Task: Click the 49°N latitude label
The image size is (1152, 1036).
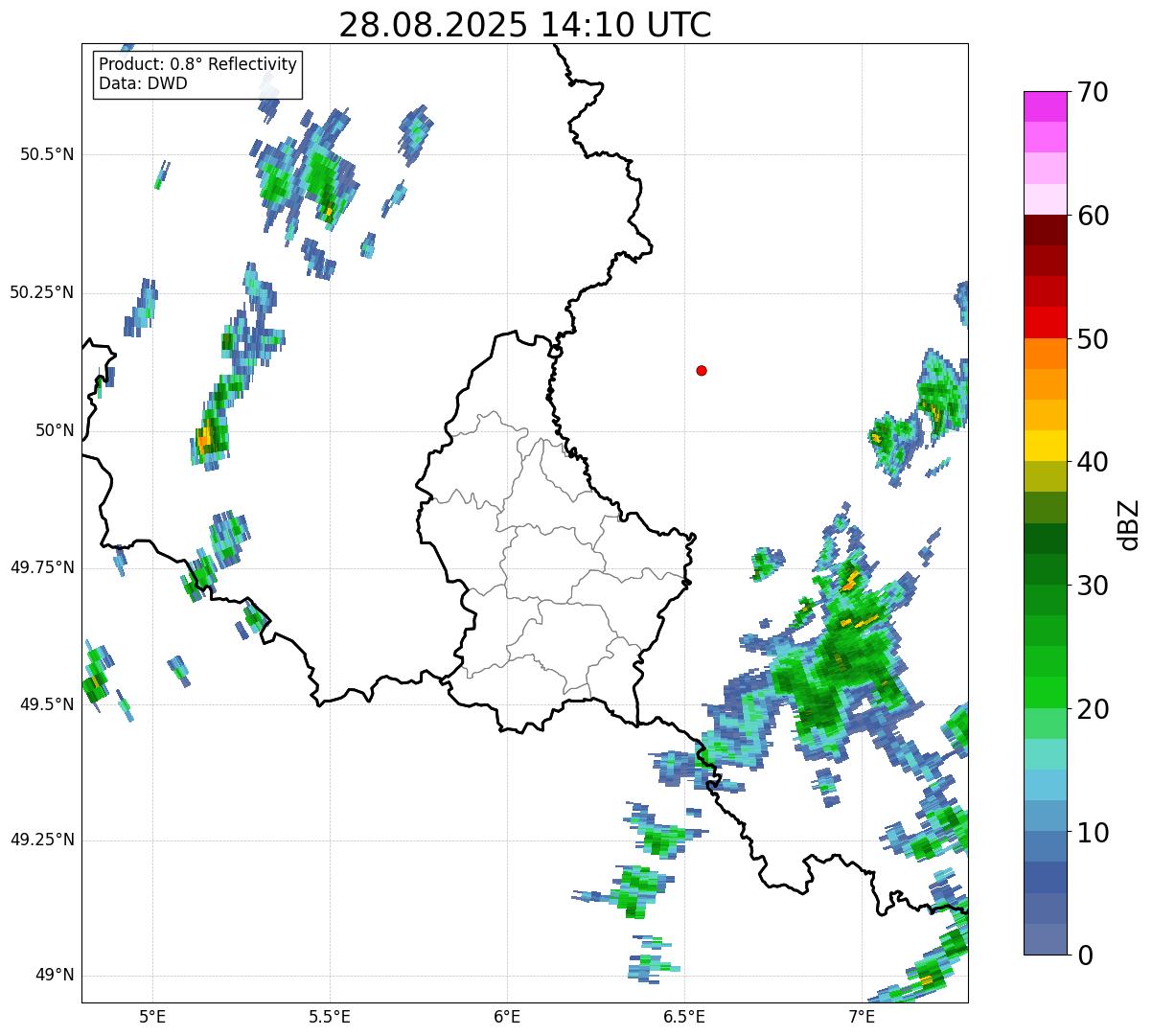Action: click(x=55, y=975)
